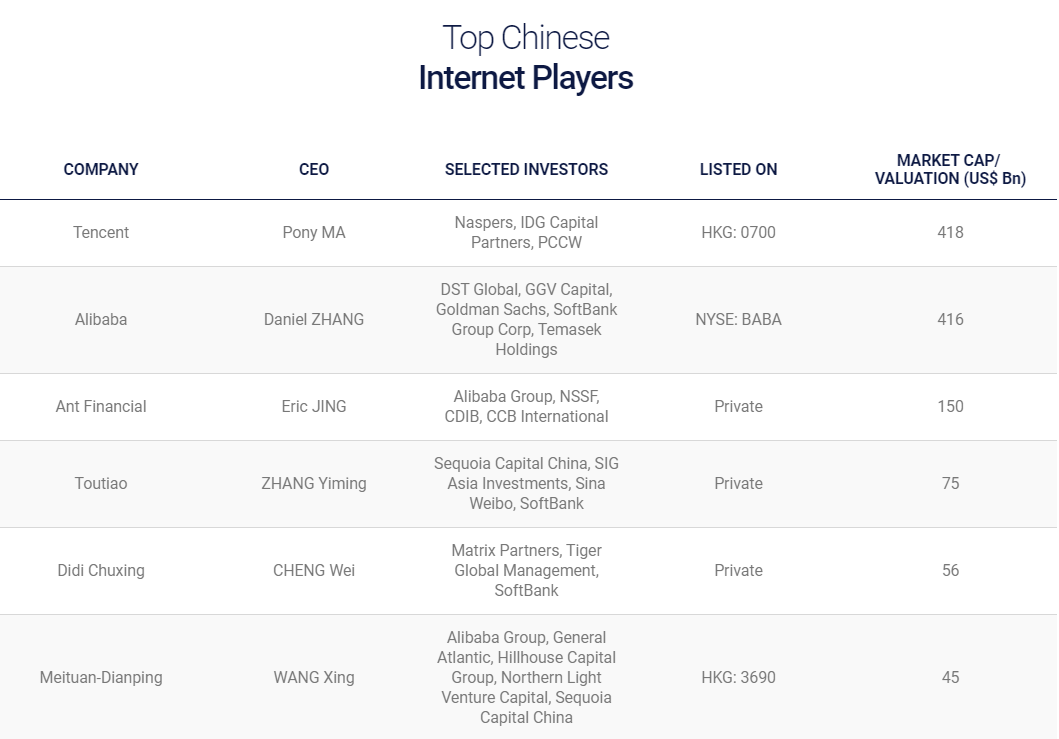Click the Top Chinese Internet Players title
The image size is (1059, 739).
click(526, 58)
